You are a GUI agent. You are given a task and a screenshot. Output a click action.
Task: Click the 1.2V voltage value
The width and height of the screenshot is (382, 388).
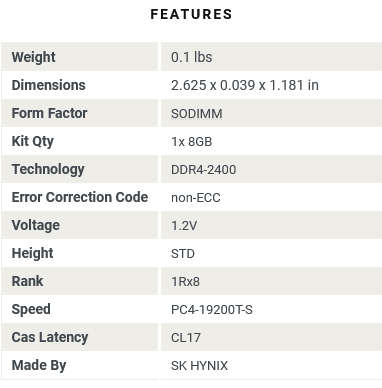coord(184,226)
